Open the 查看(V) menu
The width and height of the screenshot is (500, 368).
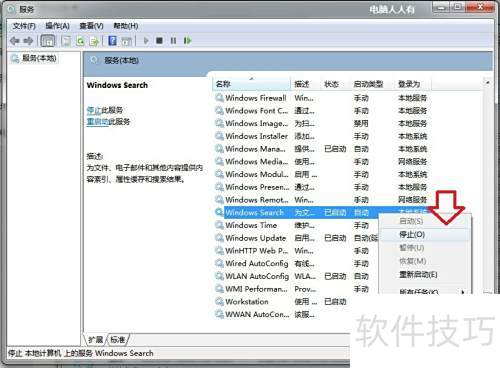click(92, 26)
